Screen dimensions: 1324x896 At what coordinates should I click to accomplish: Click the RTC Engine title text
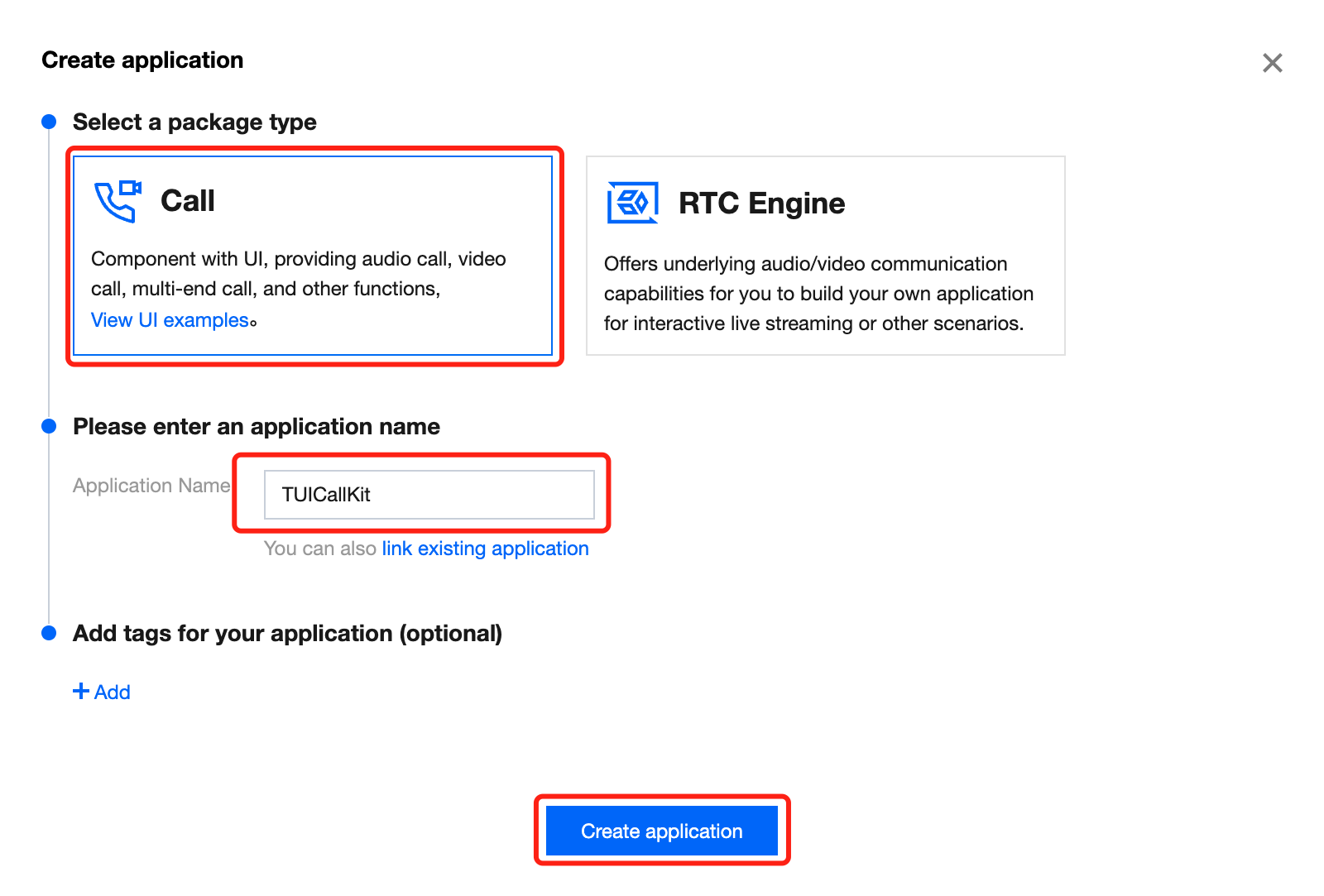761,204
